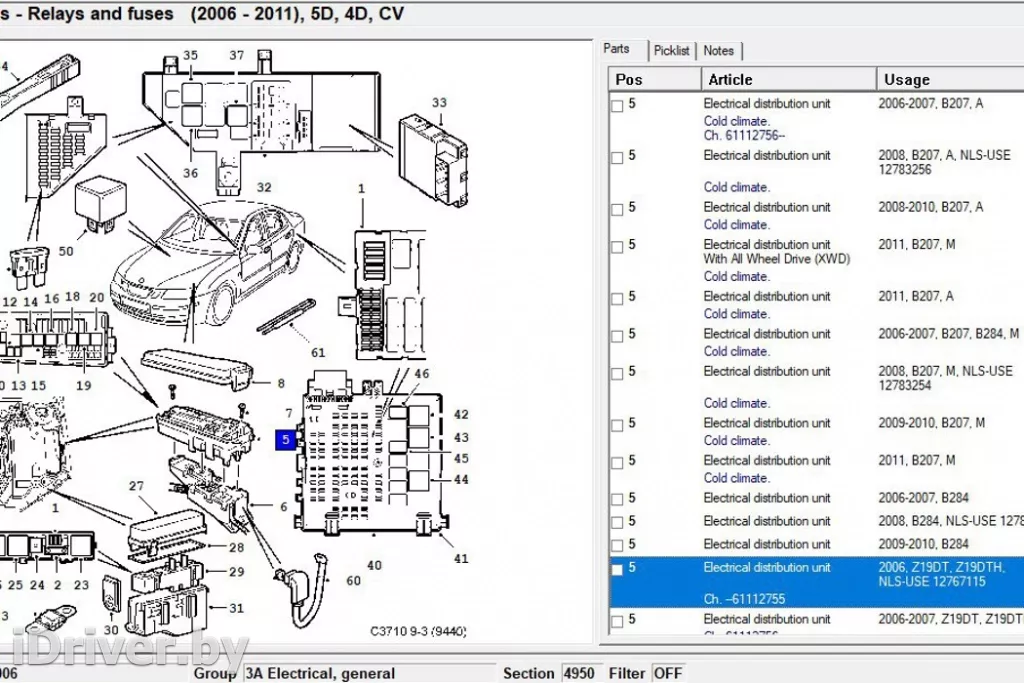Tick the highlighted 2006, Z19DT row checkbox
The image size is (1024, 683).
pos(617,569)
